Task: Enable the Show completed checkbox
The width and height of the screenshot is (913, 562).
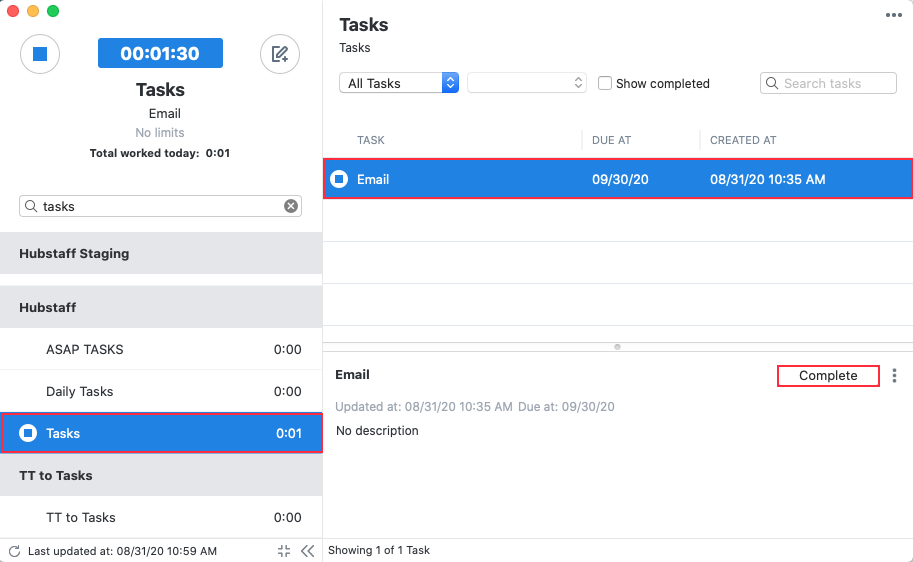Action: 605,83
